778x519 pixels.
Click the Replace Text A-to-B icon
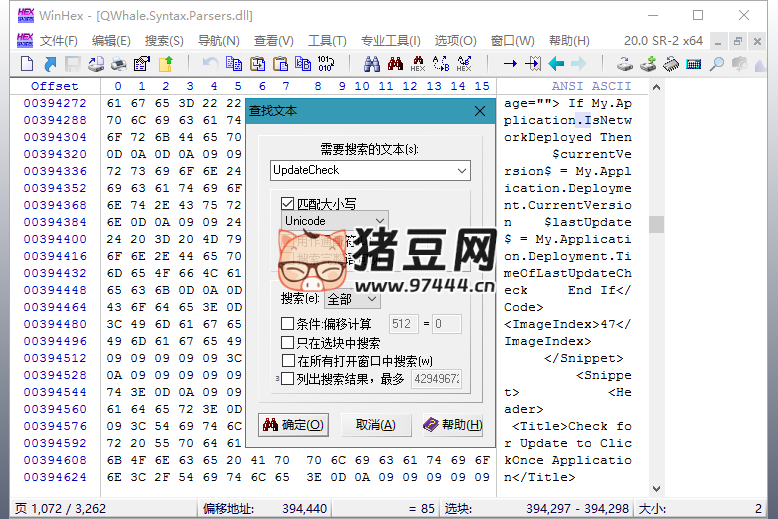441,64
